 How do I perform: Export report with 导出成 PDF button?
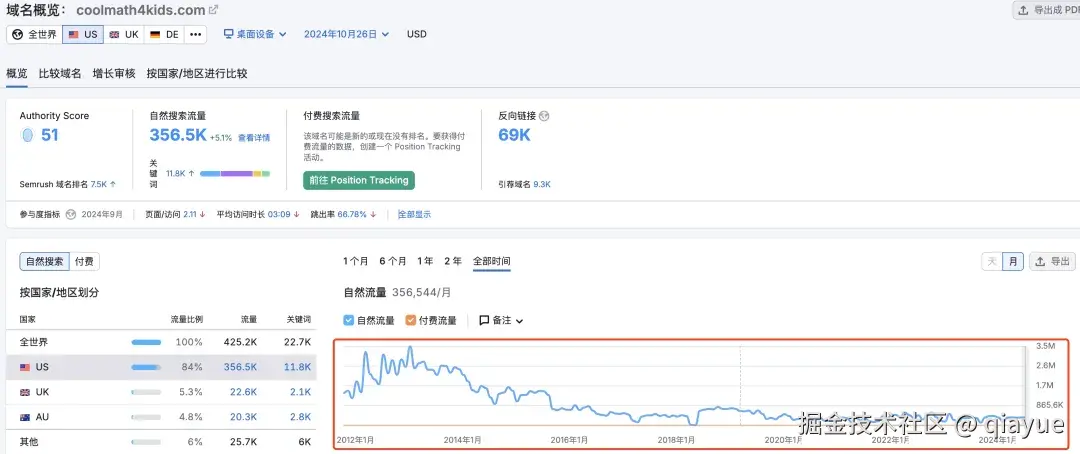point(1046,10)
